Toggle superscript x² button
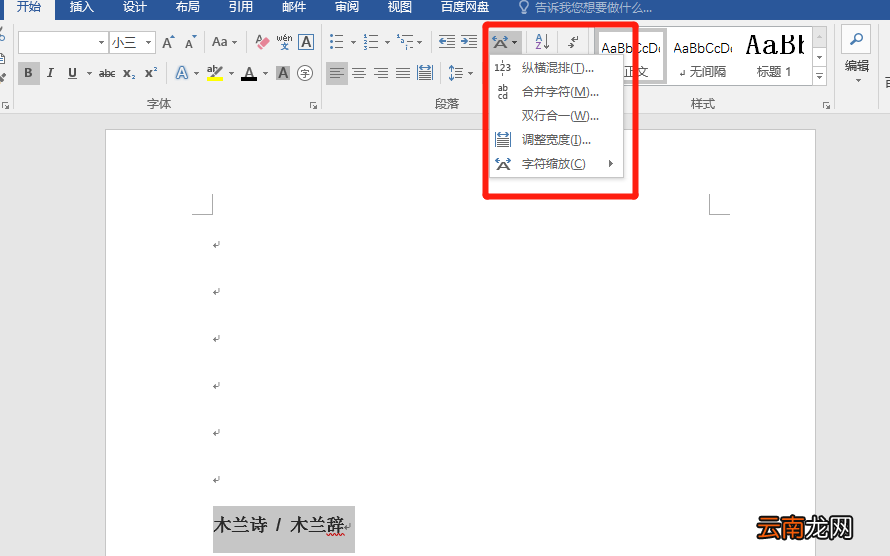Screen dimensions: 890x556 tap(150, 73)
